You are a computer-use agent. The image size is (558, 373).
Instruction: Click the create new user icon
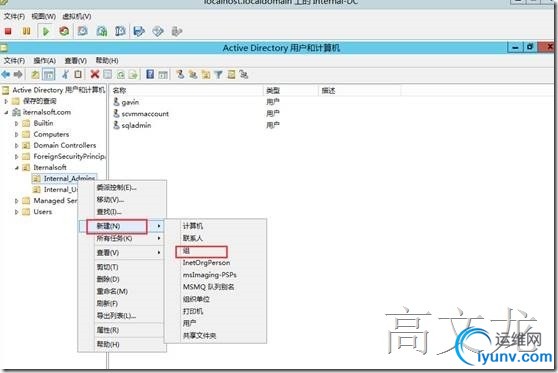[180, 74]
